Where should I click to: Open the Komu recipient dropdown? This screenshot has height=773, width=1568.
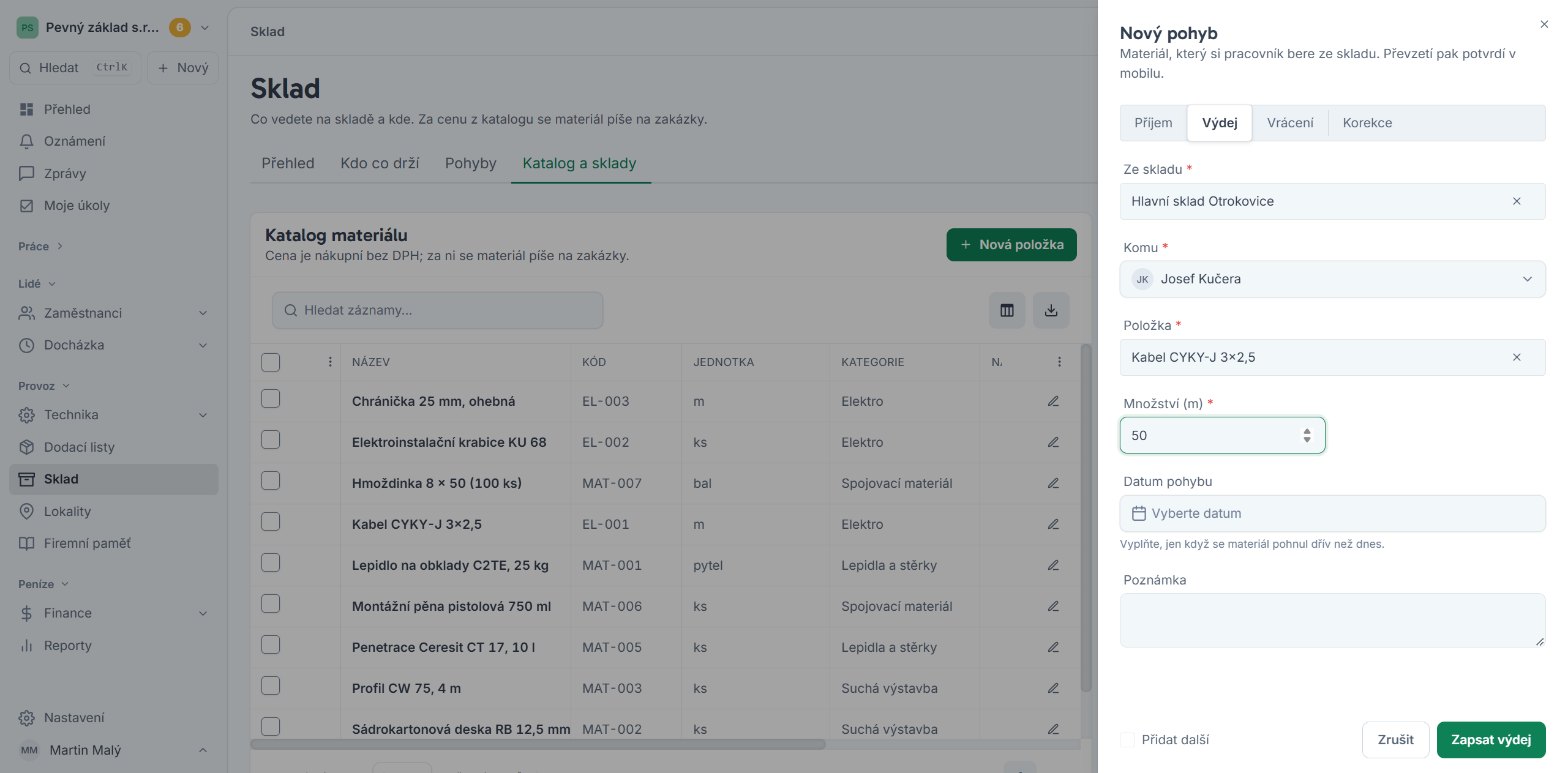(1332, 279)
